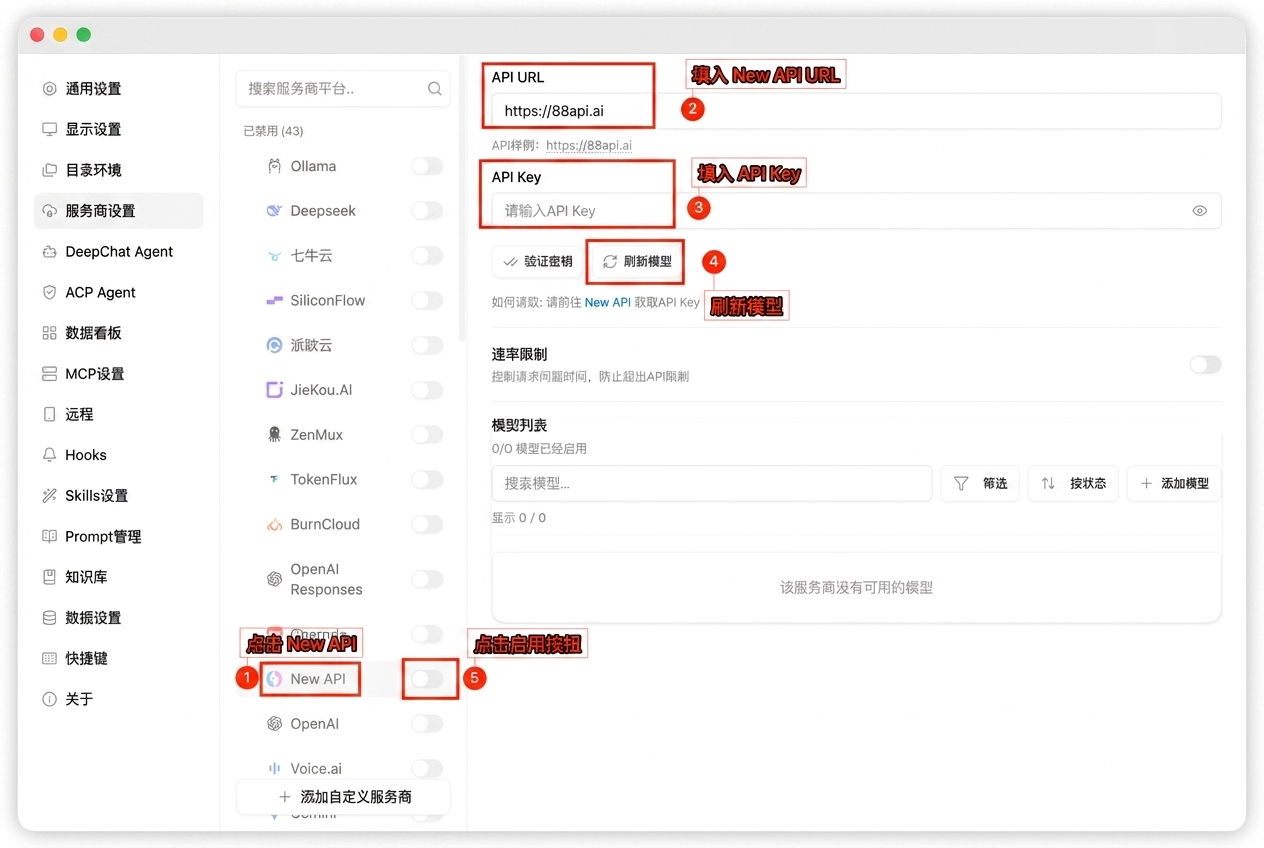Focus the 搜索模型 search field
The height and width of the screenshot is (848, 1264).
(x=712, y=483)
